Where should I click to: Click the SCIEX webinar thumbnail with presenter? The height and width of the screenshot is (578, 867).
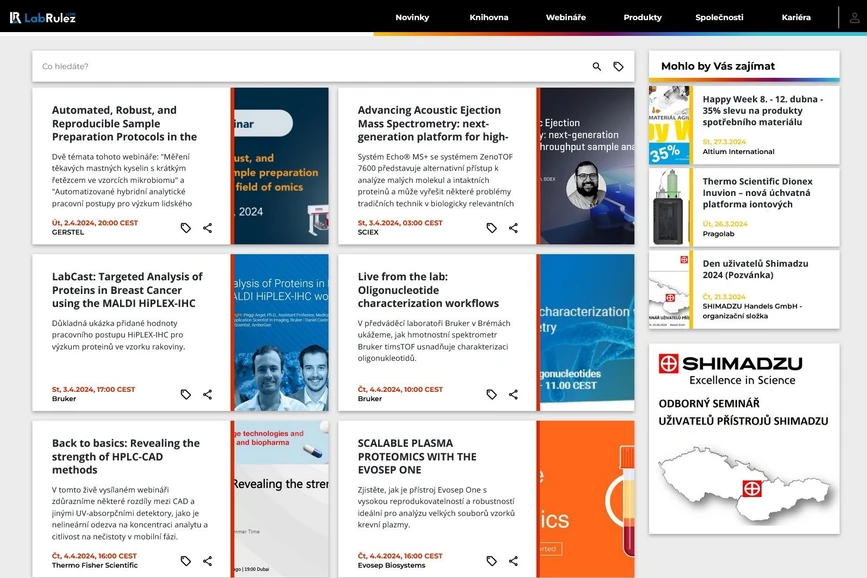click(x=586, y=166)
